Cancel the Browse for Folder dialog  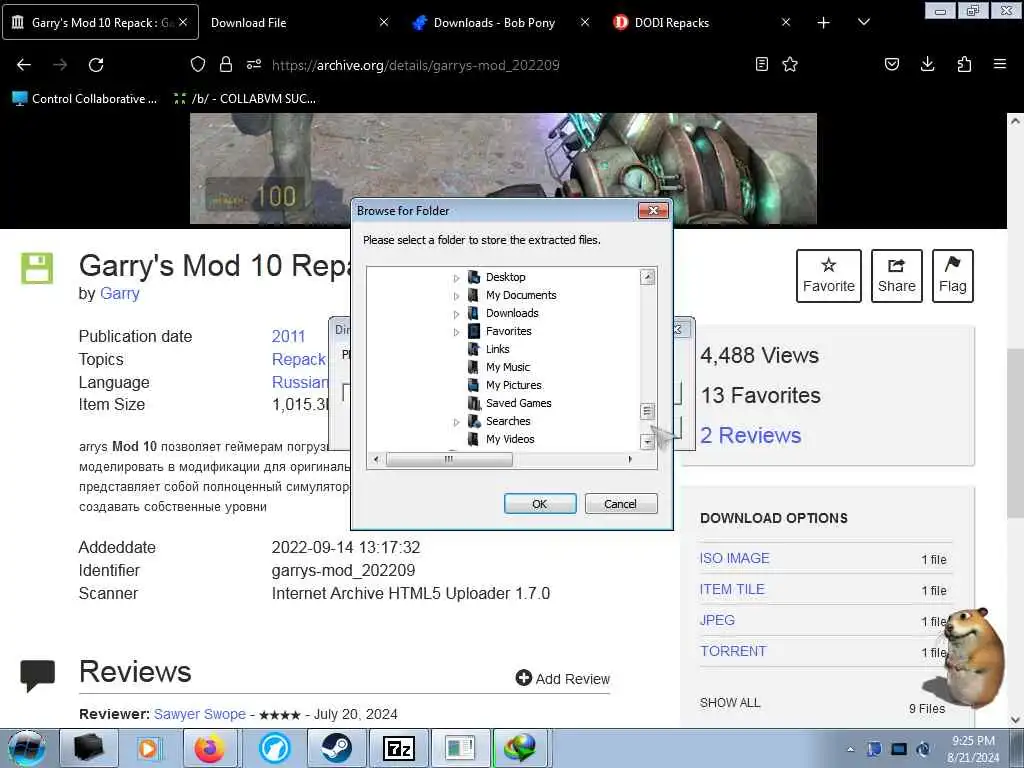tap(620, 504)
